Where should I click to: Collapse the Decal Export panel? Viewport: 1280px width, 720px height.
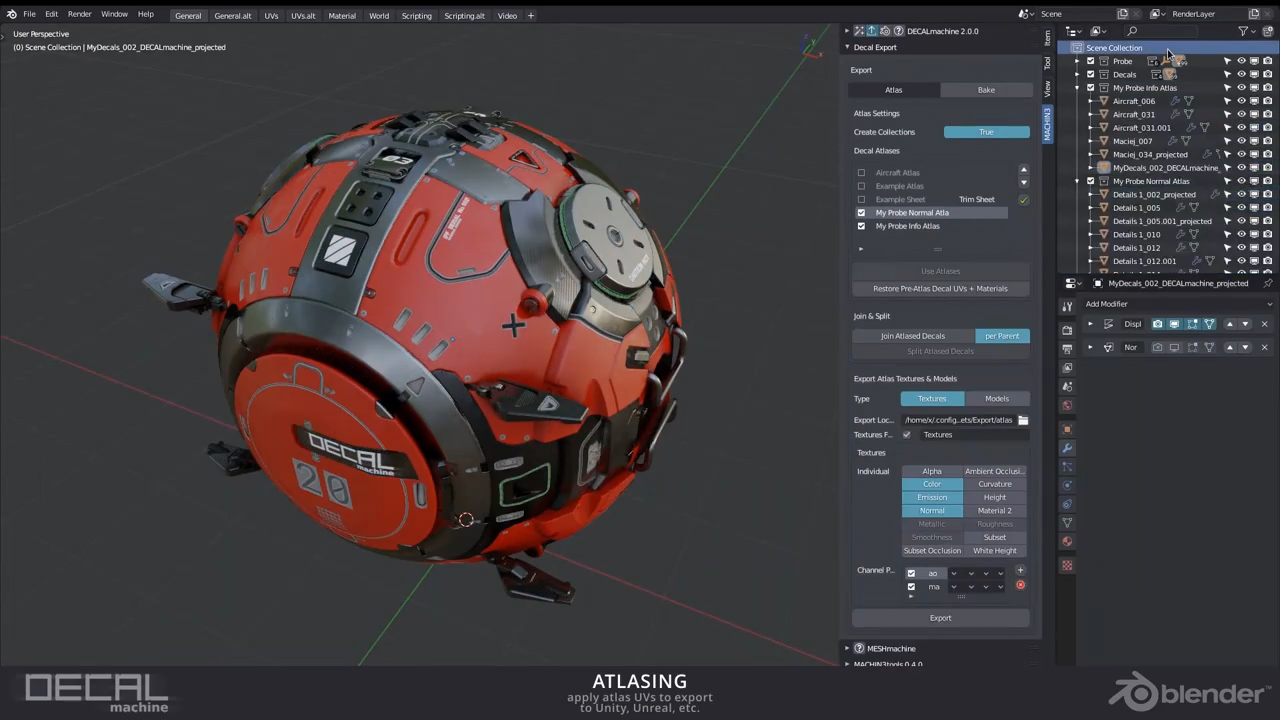[848, 47]
